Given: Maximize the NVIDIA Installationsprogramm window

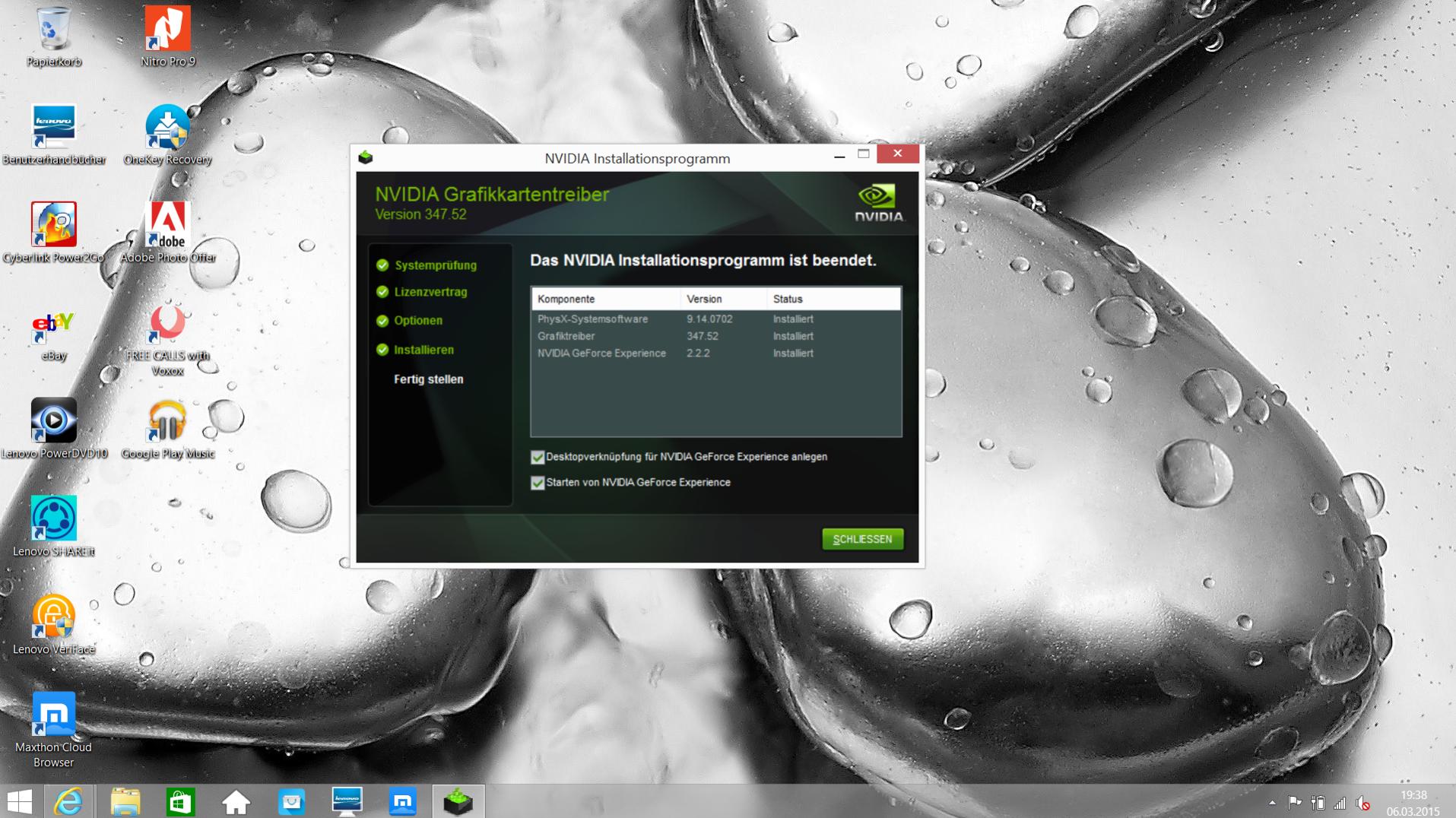Looking at the screenshot, I should point(864,155).
